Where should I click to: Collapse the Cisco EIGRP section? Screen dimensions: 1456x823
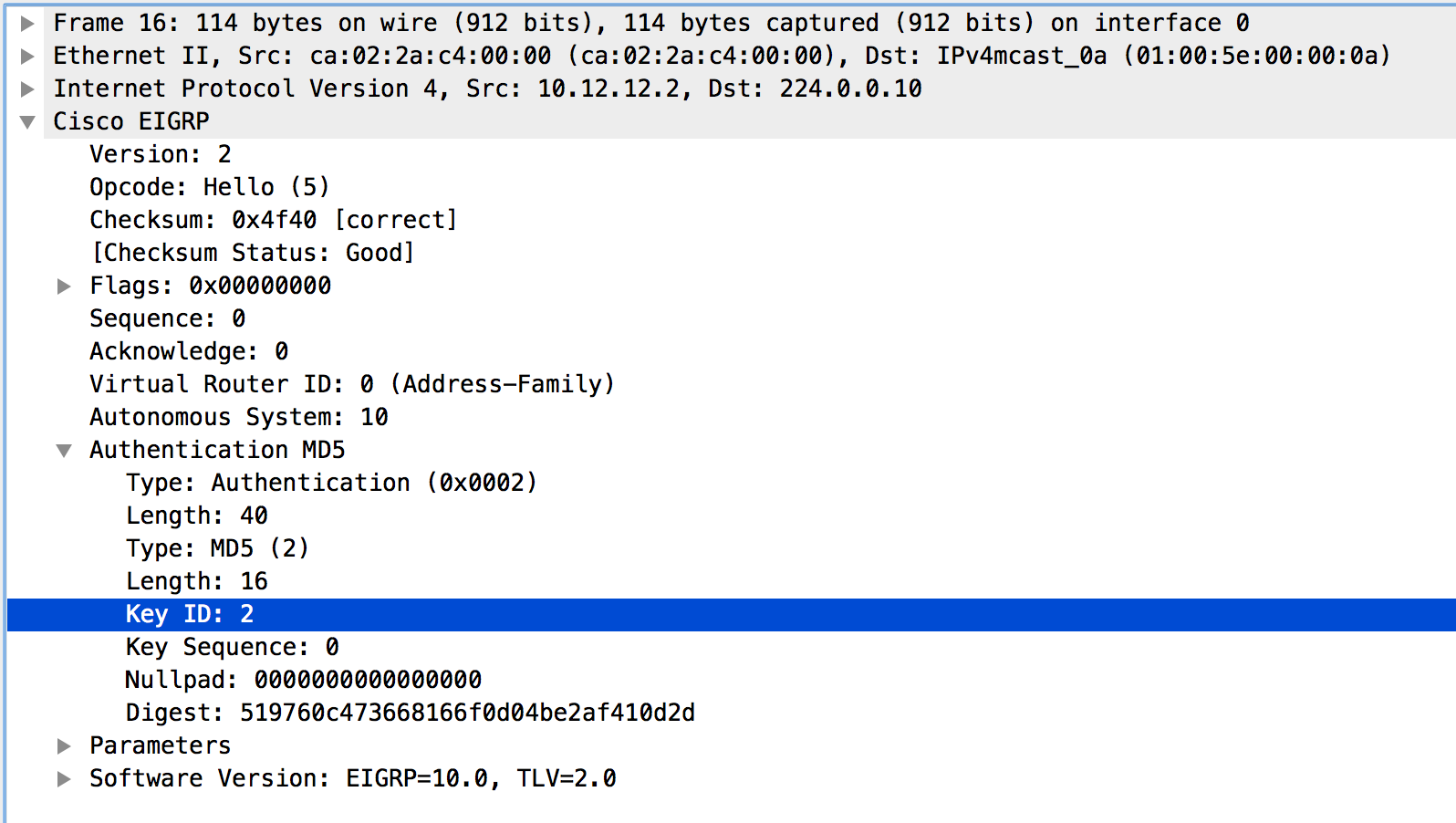click(27, 121)
